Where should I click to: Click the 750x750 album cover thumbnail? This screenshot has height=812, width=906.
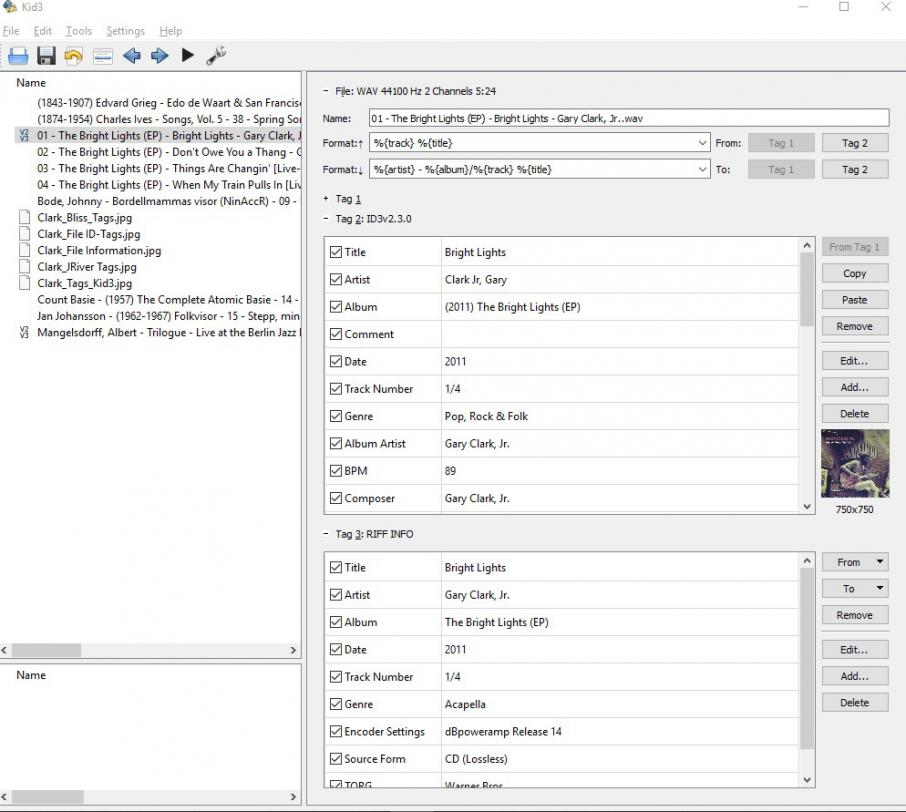(x=854, y=463)
